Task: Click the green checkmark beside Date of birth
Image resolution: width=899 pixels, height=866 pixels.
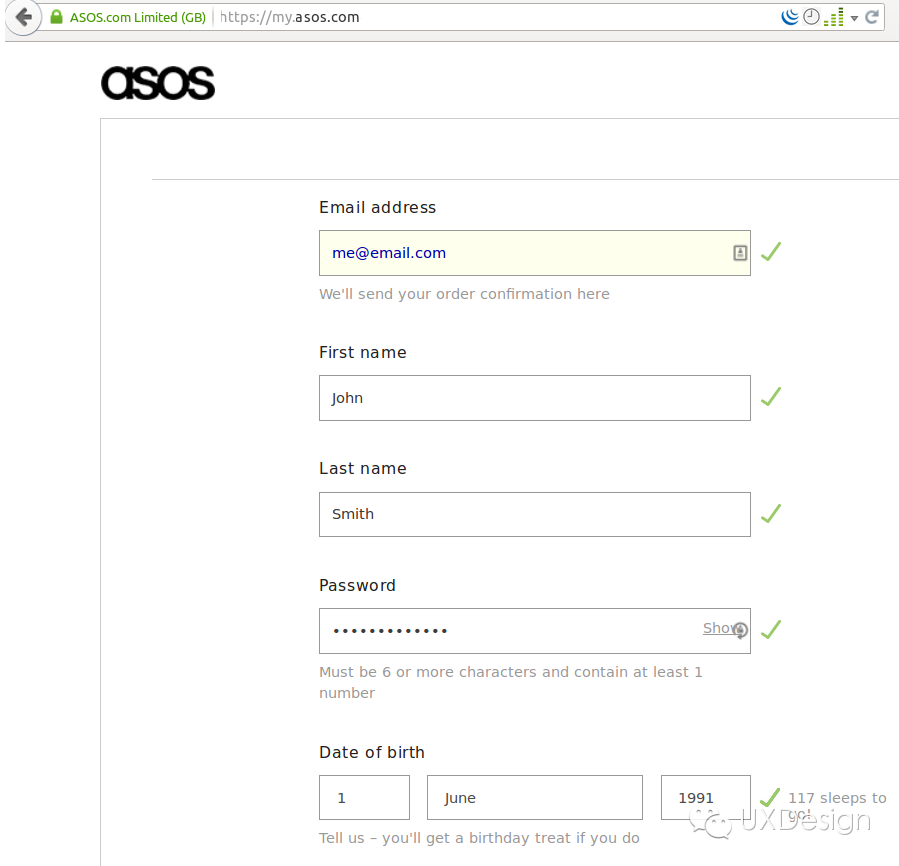Action: pyautogui.click(x=769, y=797)
